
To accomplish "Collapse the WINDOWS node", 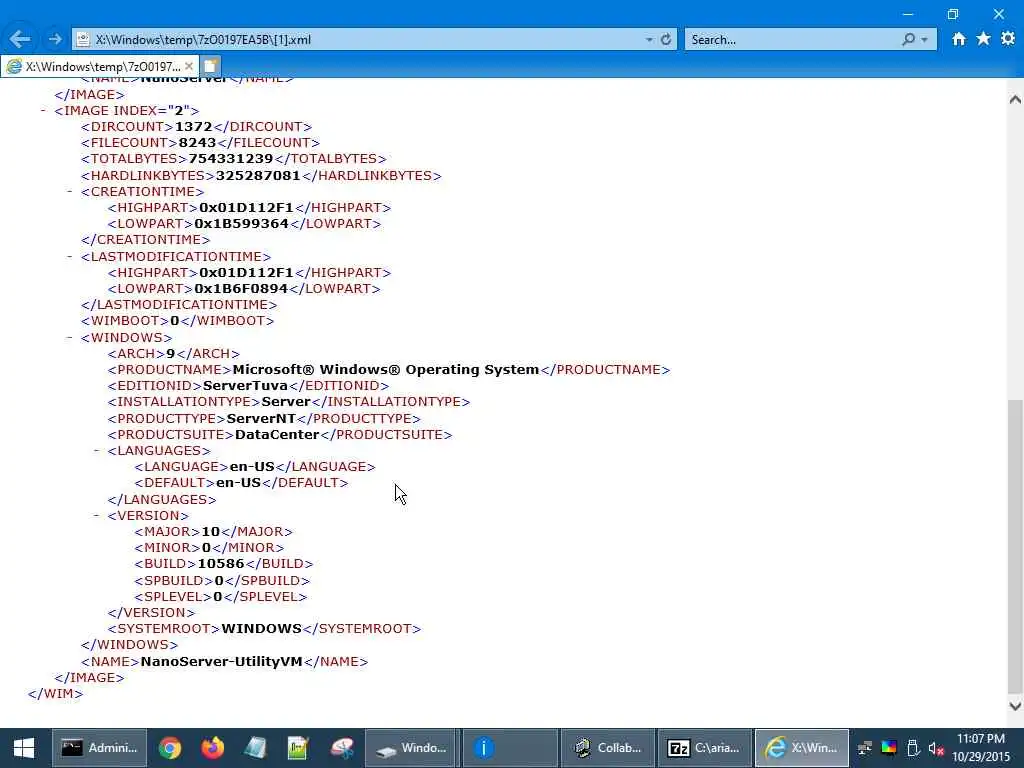I will pos(69,337).
